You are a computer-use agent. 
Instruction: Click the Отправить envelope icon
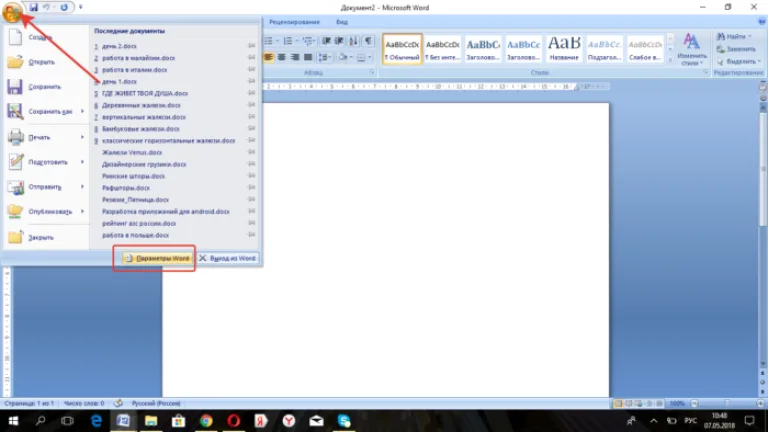click(x=15, y=187)
